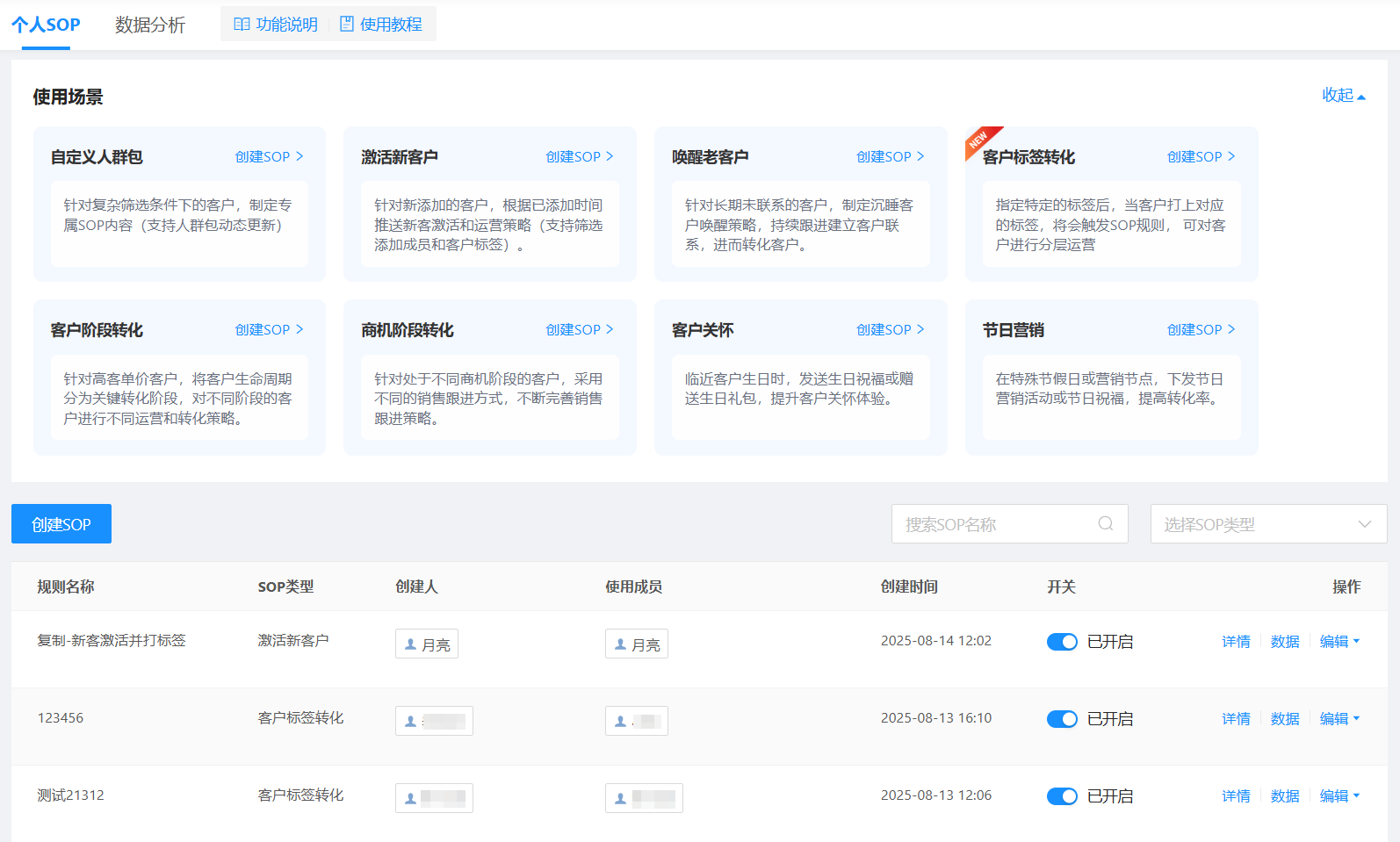Image resolution: width=1400 pixels, height=842 pixels.
Task: View 详情 for rule 123456
Action: (x=1236, y=719)
